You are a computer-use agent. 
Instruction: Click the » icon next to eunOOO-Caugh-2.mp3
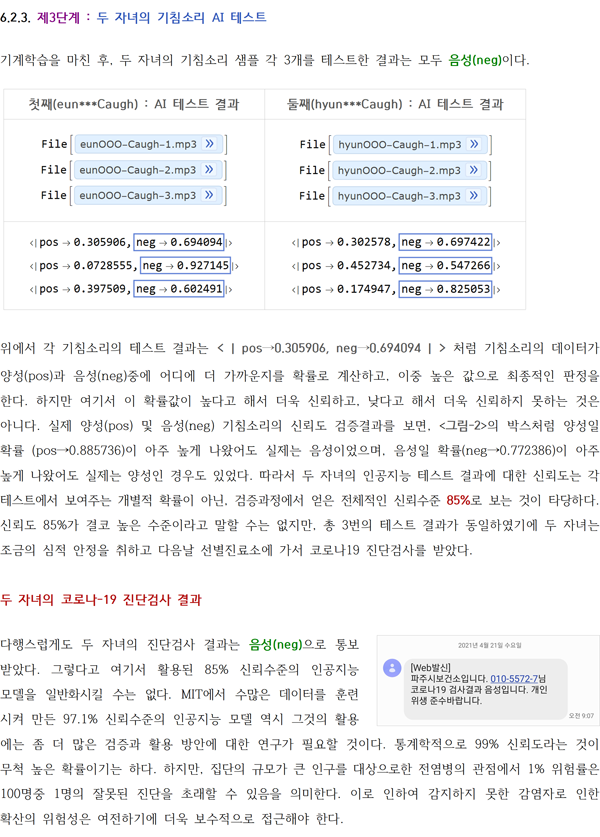tap(209, 169)
